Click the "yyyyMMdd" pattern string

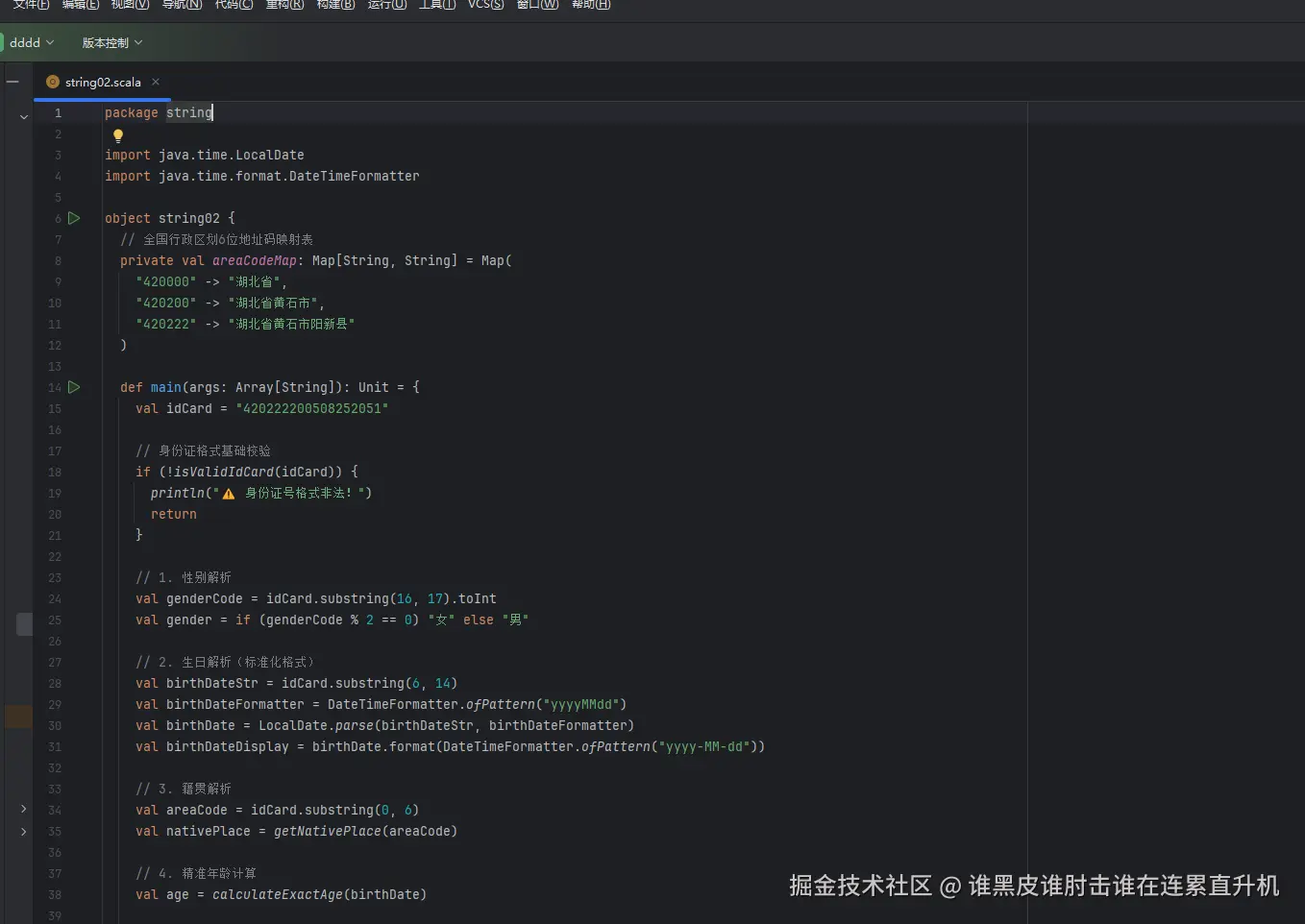tap(585, 704)
